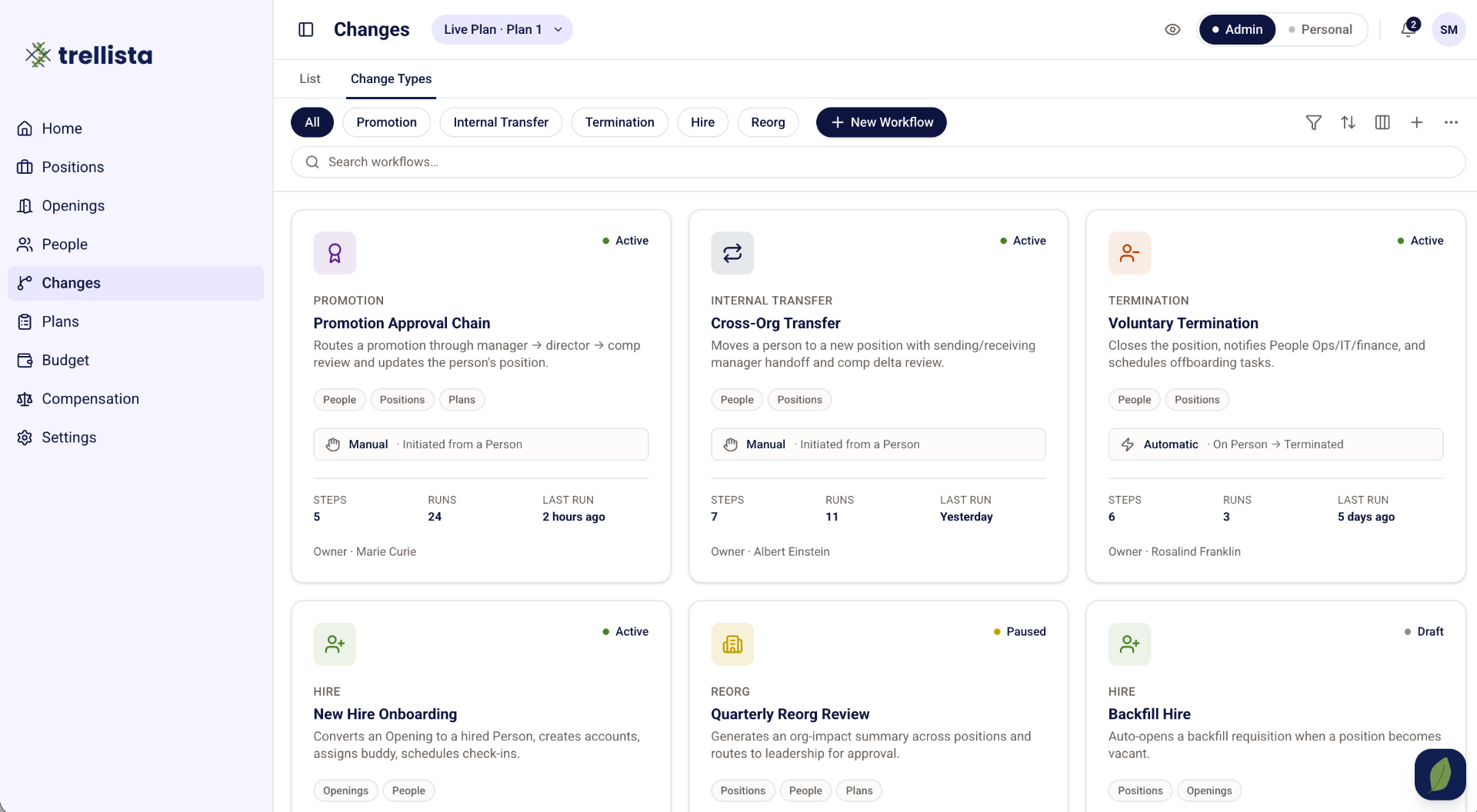Click the Quarterly Reorg Review building icon
Viewport: 1477px width, 812px height.
point(732,644)
